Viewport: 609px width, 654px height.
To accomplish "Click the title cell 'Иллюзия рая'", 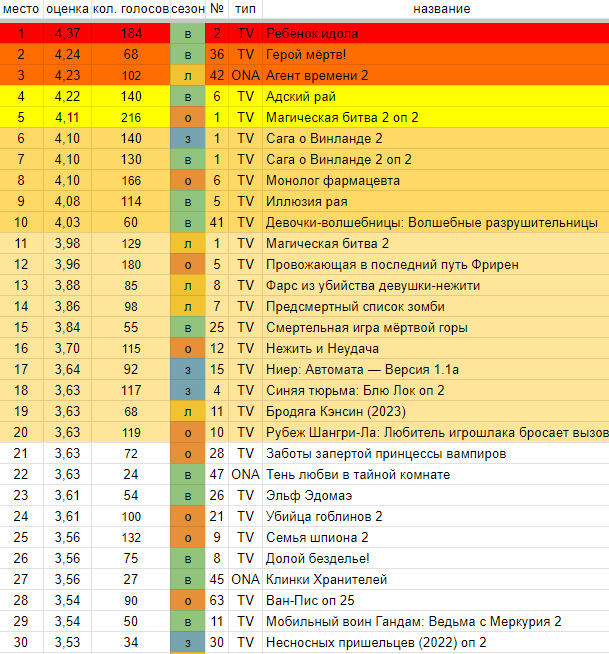I will tap(435, 201).
